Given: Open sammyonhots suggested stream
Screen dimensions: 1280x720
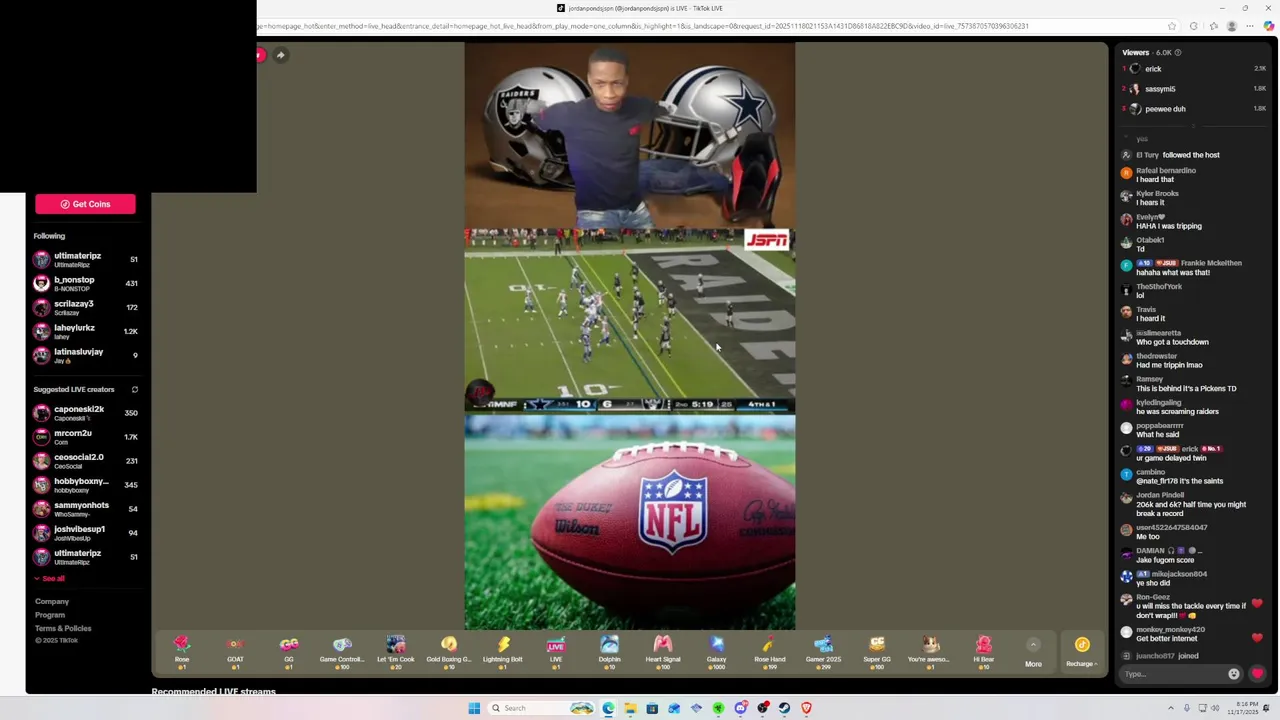Looking at the screenshot, I should 85,509.
